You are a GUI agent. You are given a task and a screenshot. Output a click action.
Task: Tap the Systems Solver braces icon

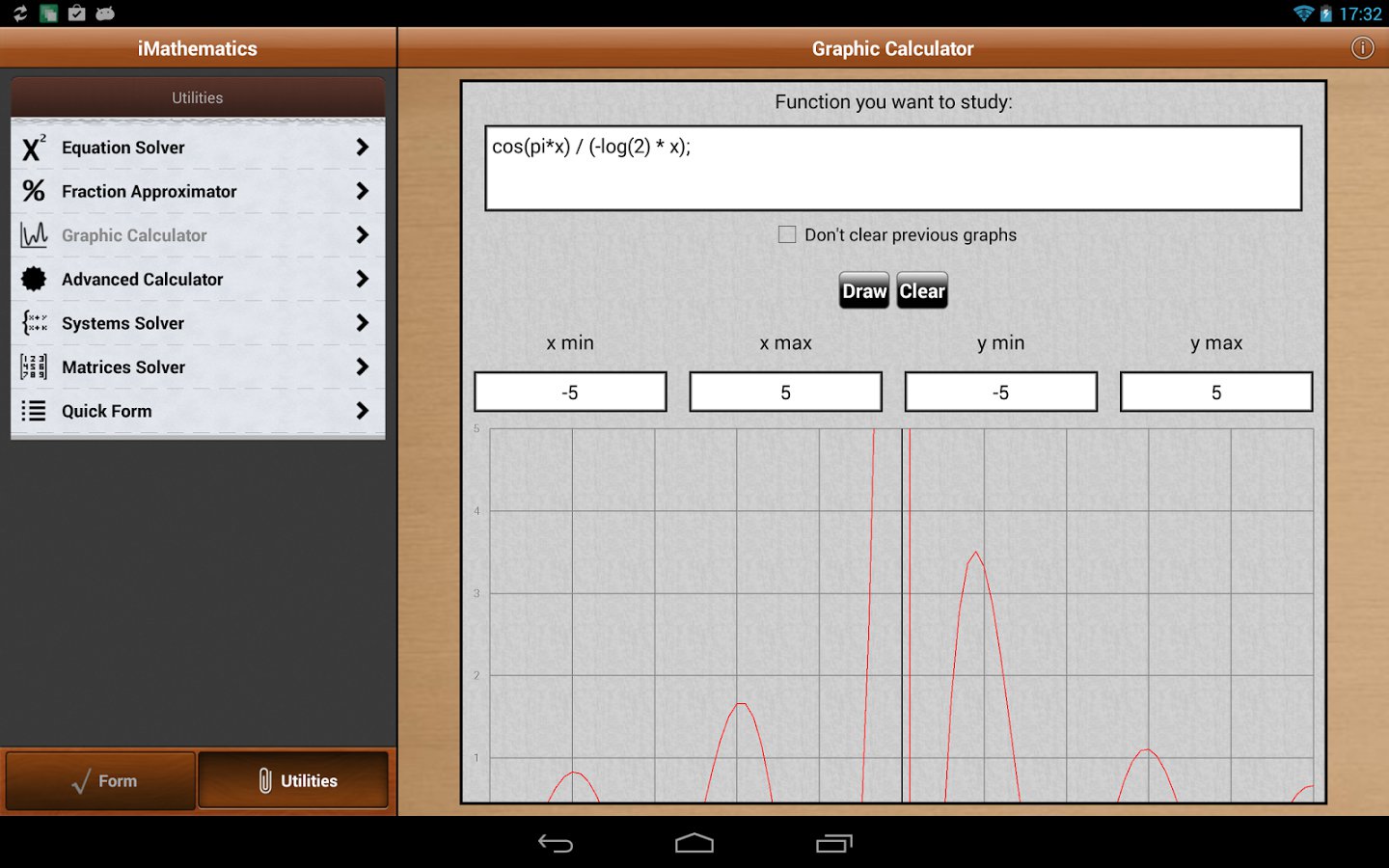click(x=34, y=323)
